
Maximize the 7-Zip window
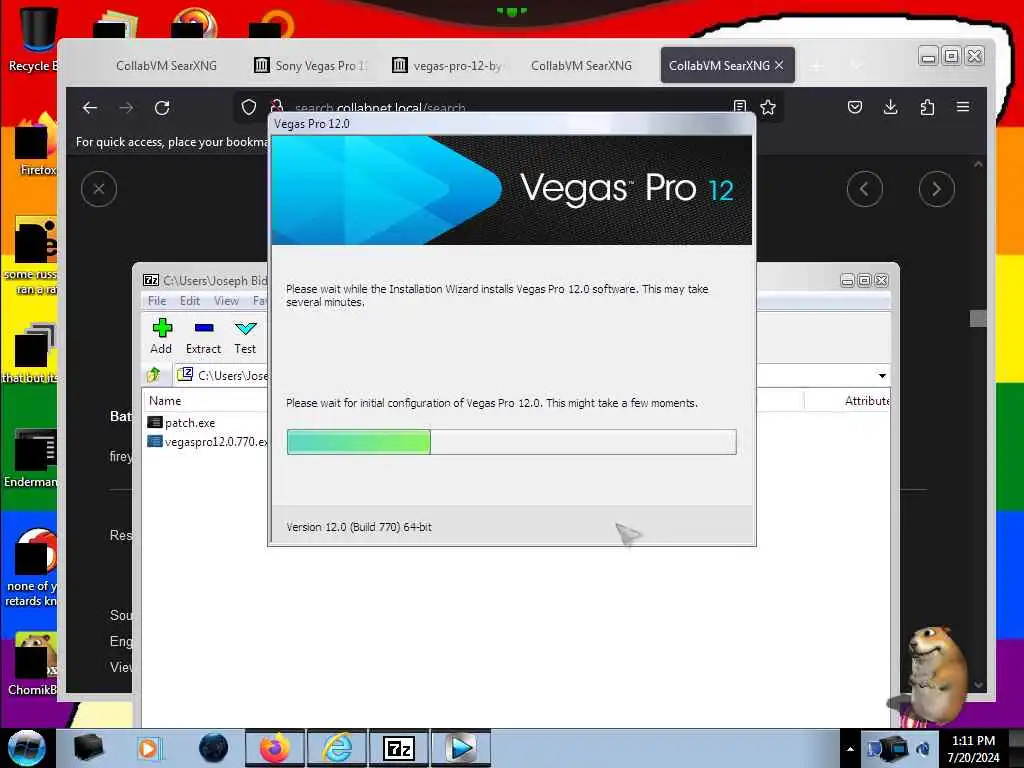(864, 280)
